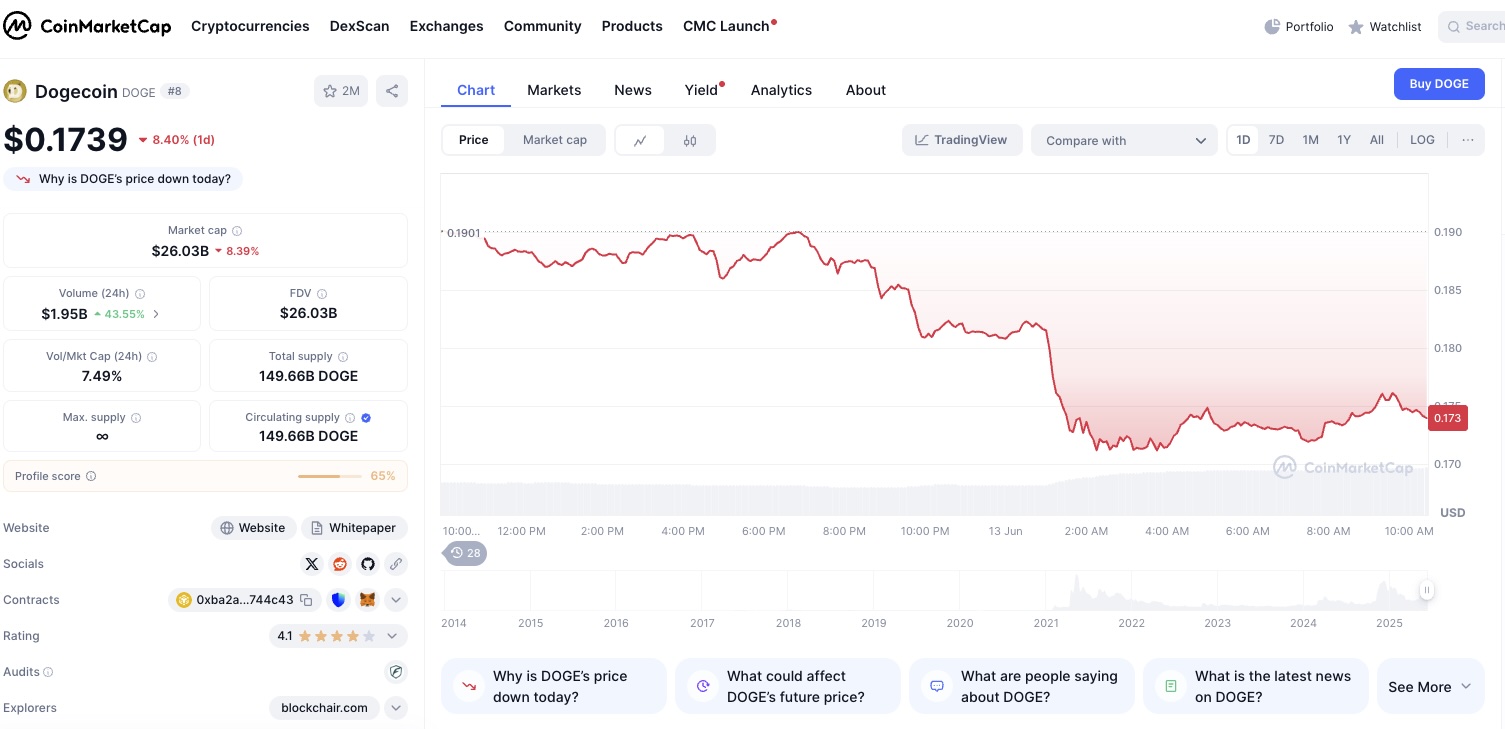1505x729 pixels.
Task: Open the Chart tab
Action: (476, 90)
